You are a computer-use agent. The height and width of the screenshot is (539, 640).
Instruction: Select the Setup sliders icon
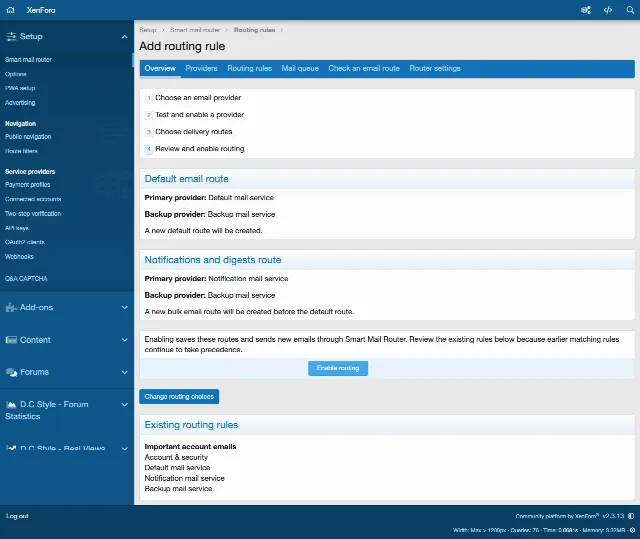click(11, 36)
